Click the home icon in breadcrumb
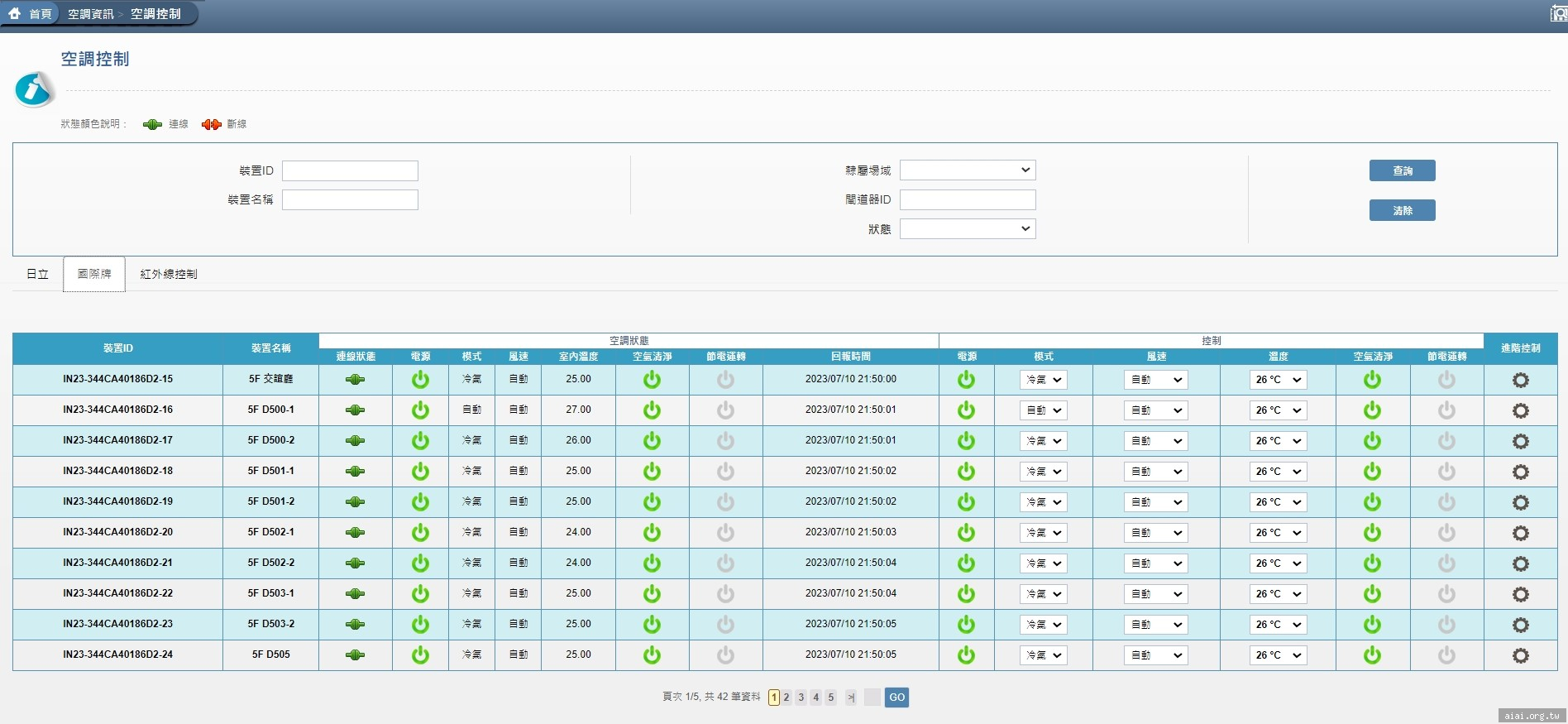 pos(14,13)
